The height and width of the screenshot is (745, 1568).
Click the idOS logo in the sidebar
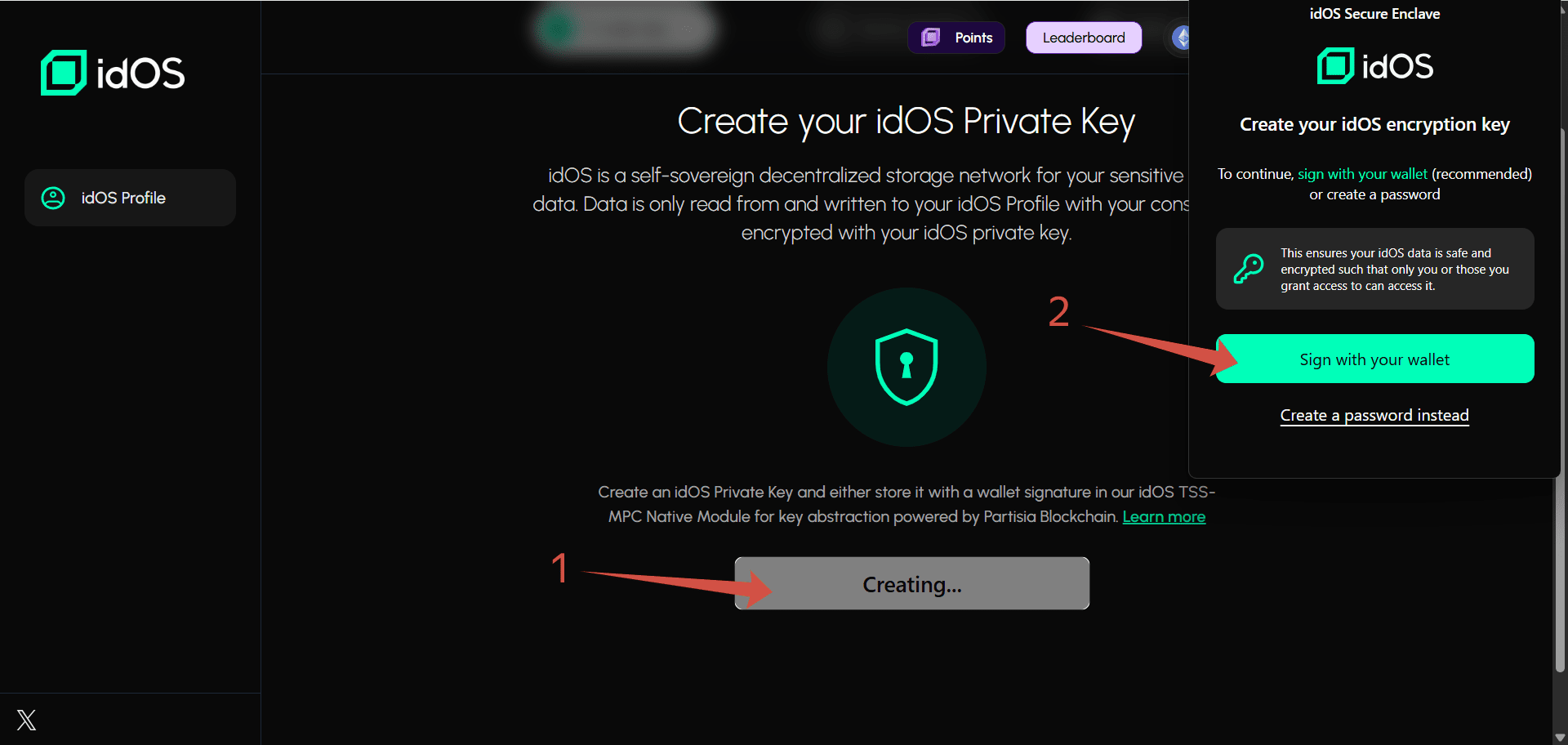point(113,73)
